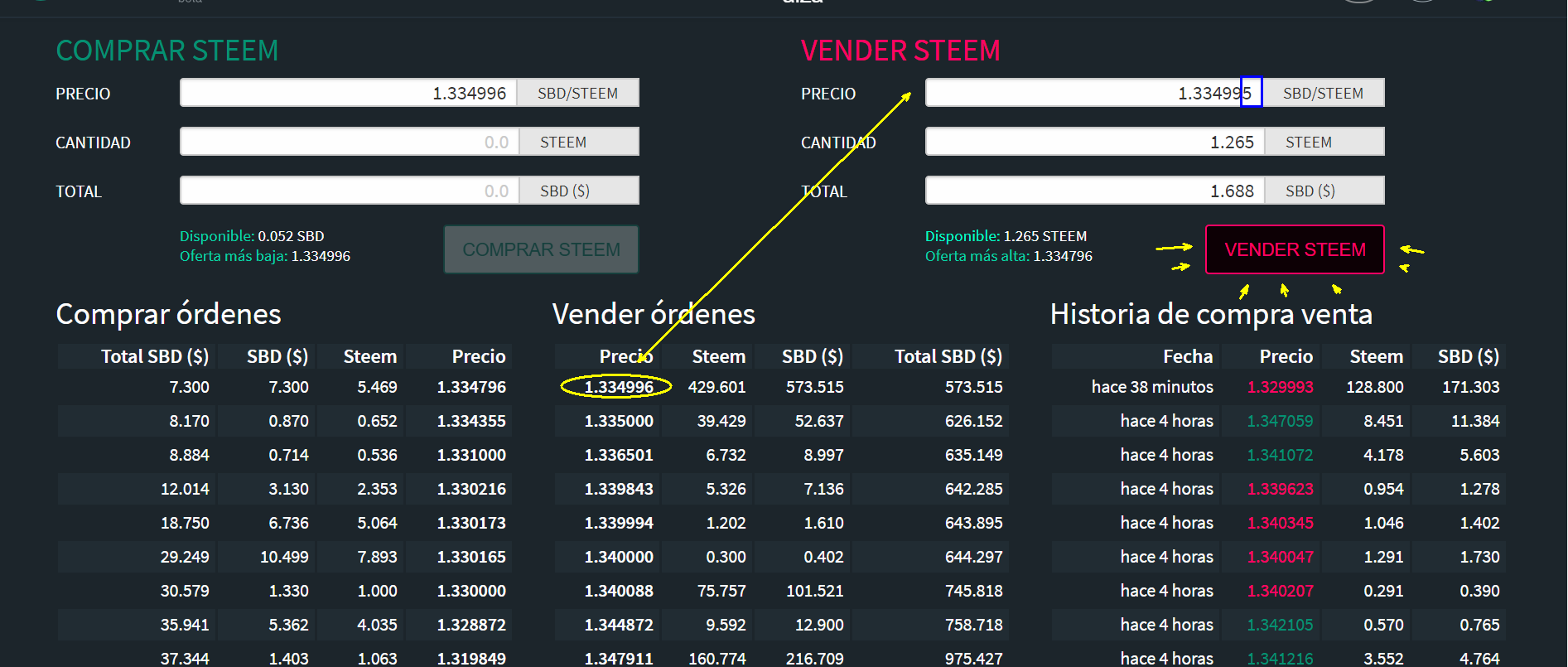Click the available balance 0.052 SBD
This screenshot has width=1568, height=667.
click(291, 236)
